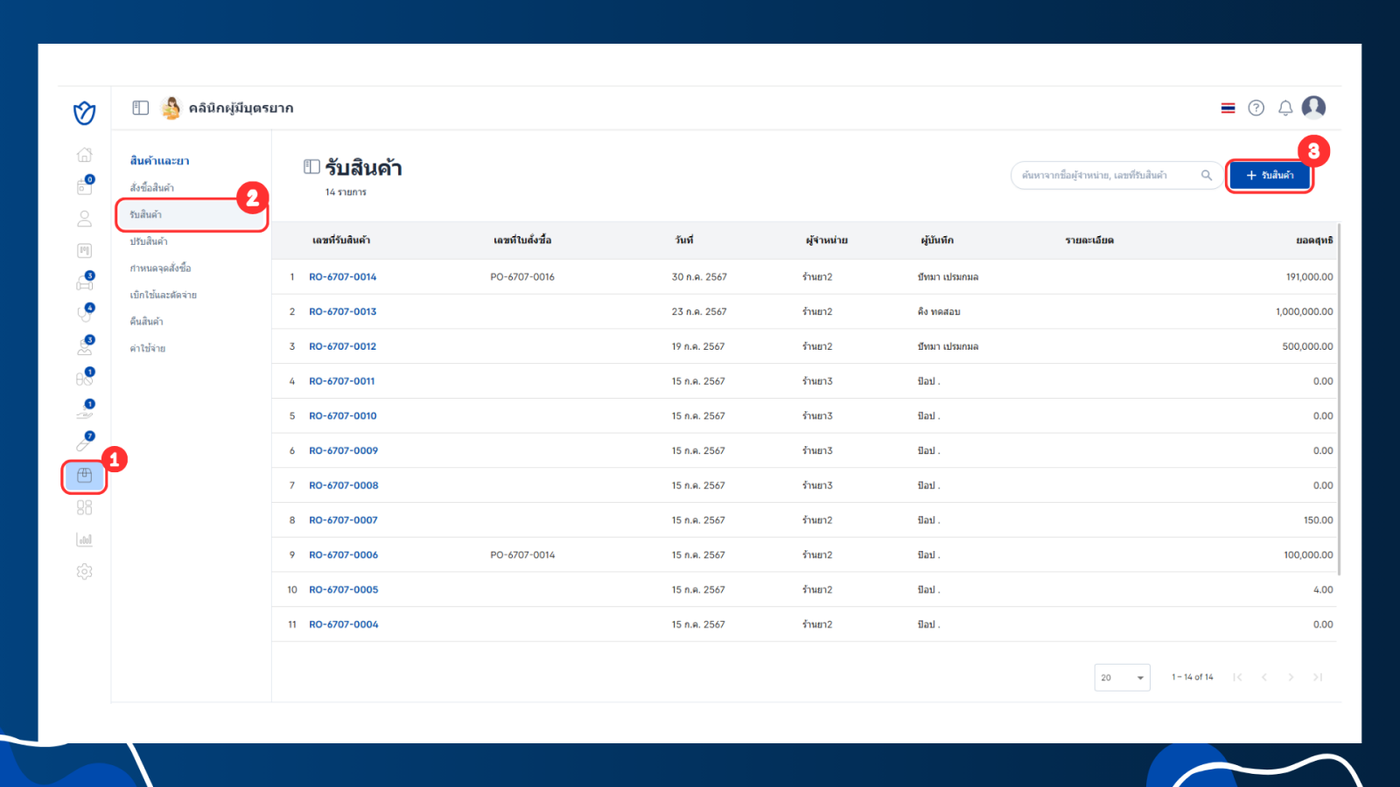Click the 191,000.00 net total cell
Viewport: 1400px width, 787px height.
1309,277
